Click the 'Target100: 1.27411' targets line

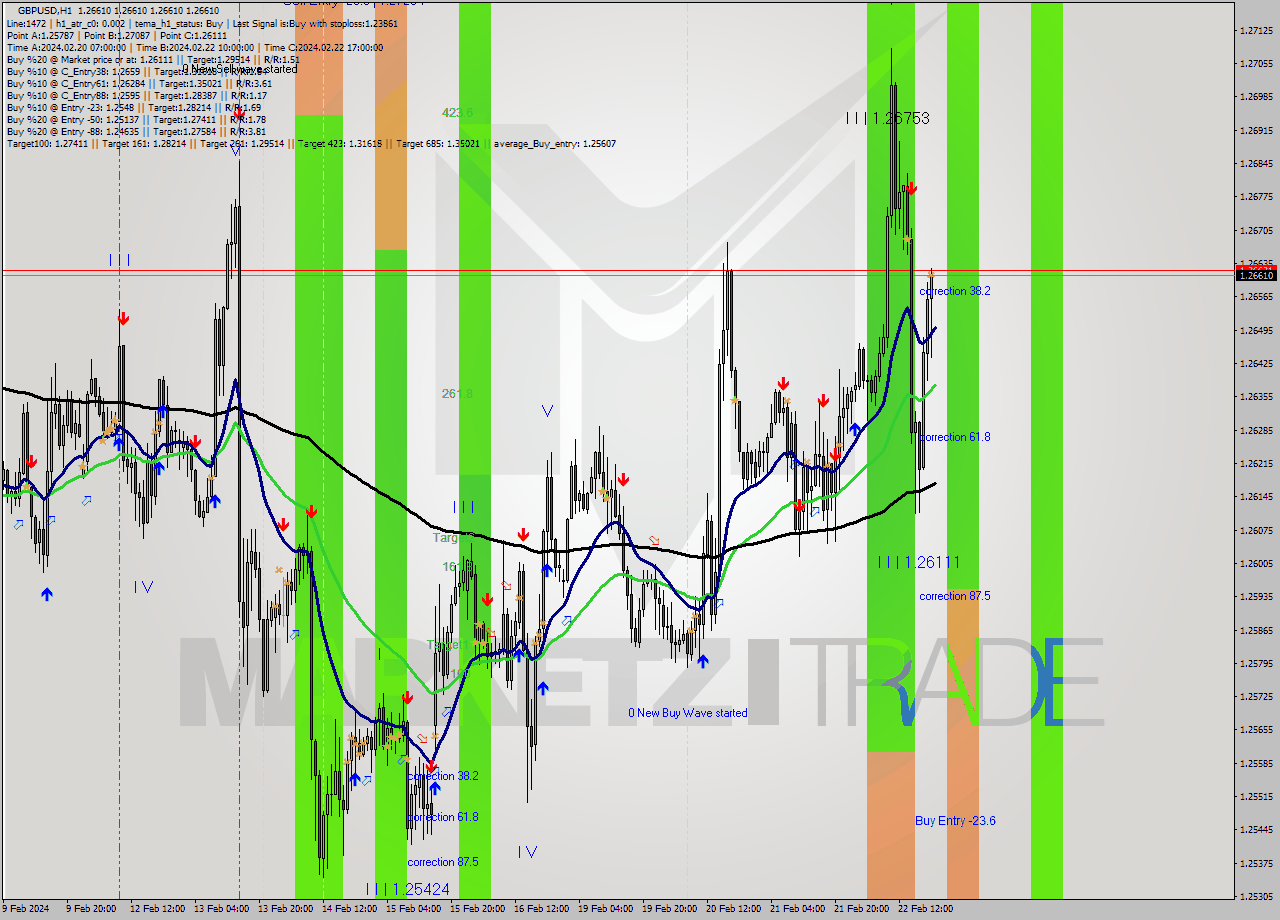click(x=311, y=143)
